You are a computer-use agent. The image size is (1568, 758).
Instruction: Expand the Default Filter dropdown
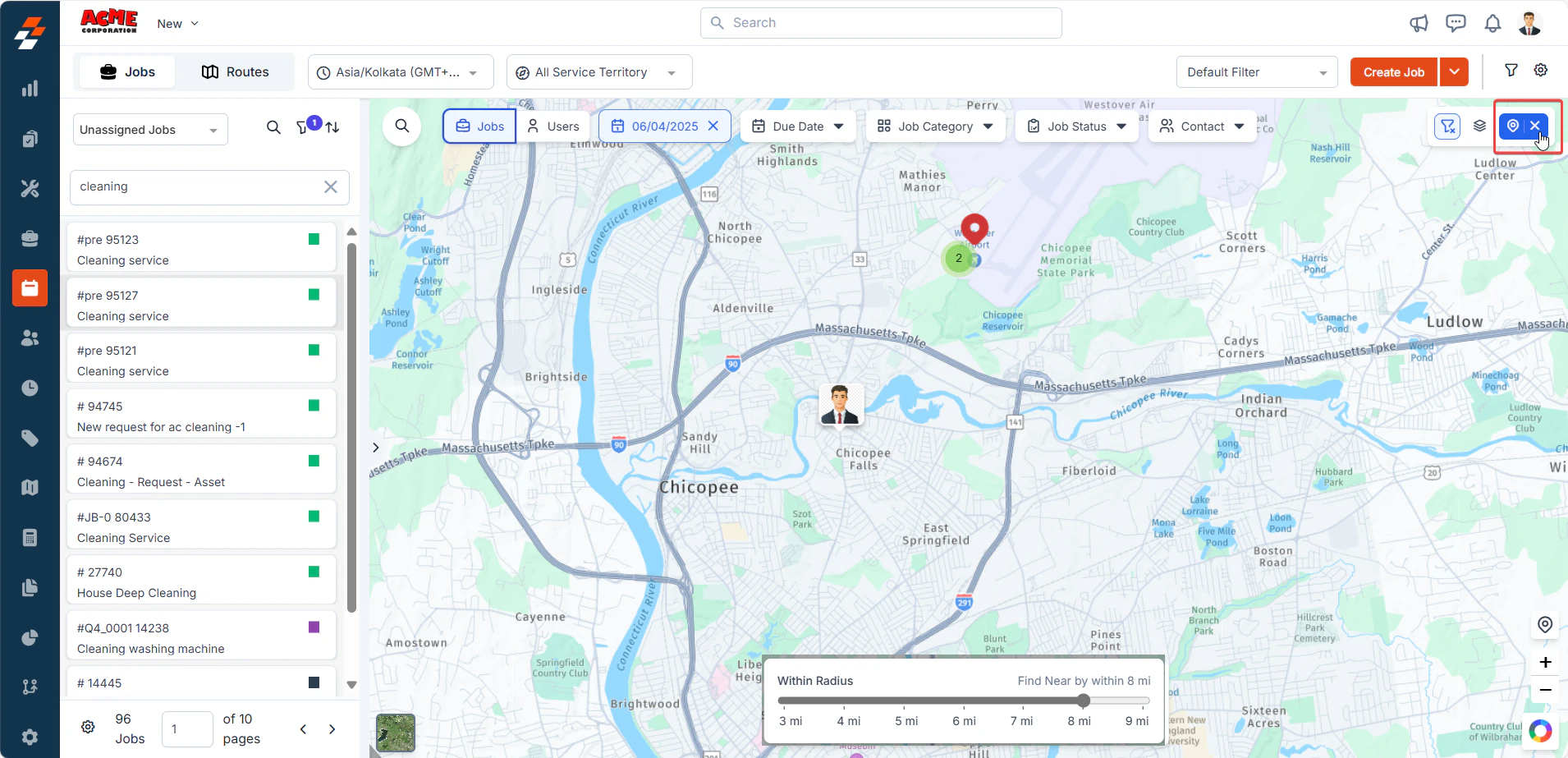1257,72
